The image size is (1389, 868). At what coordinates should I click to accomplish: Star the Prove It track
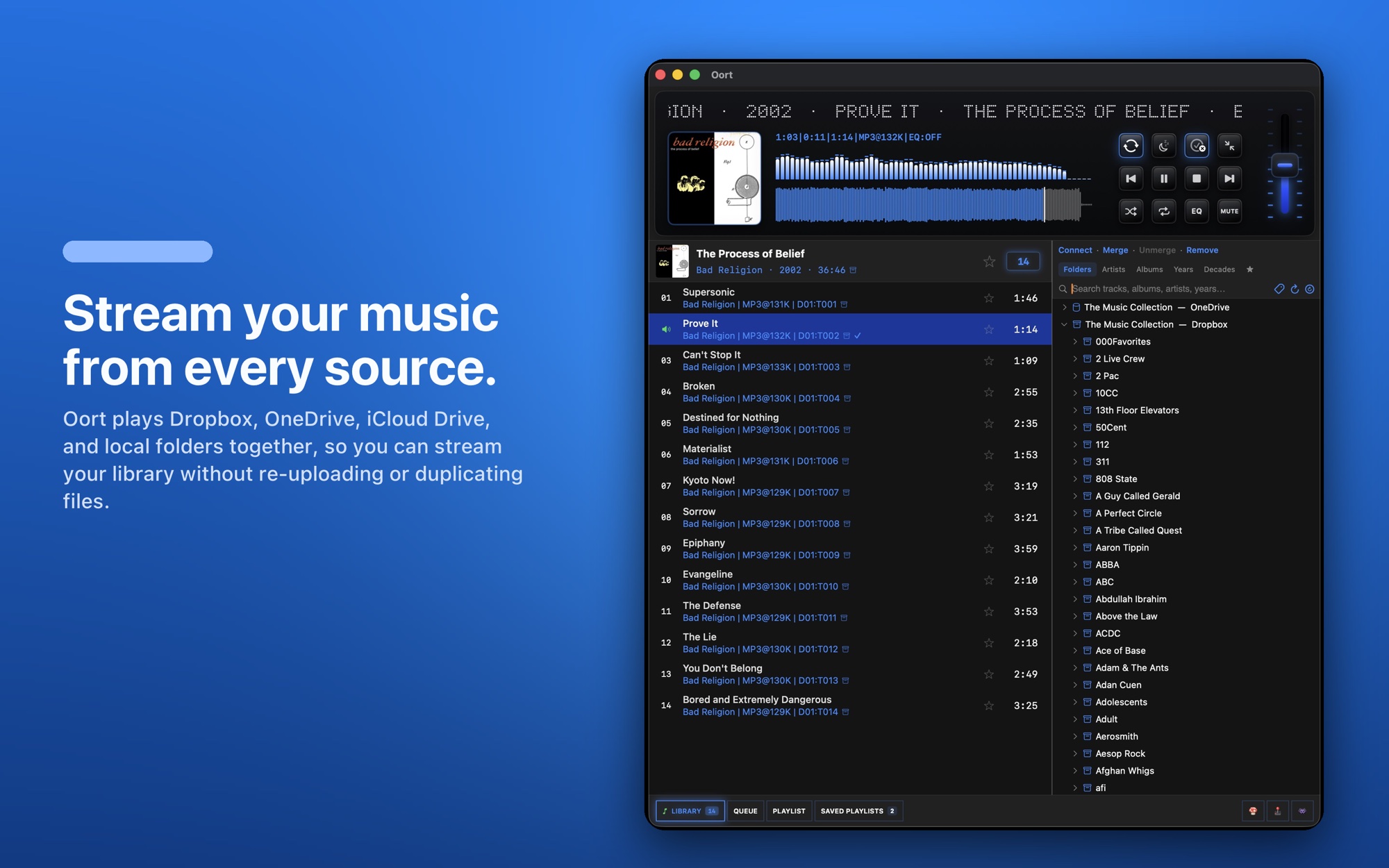(x=988, y=329)
